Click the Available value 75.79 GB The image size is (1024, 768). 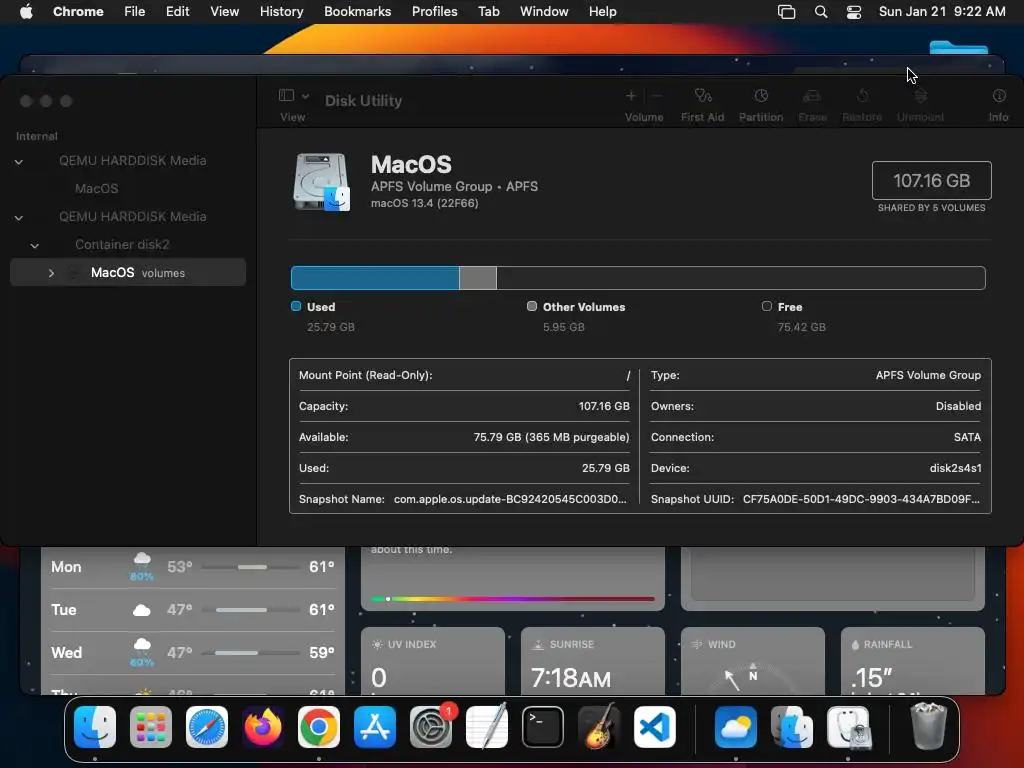[x=551, y=437]
